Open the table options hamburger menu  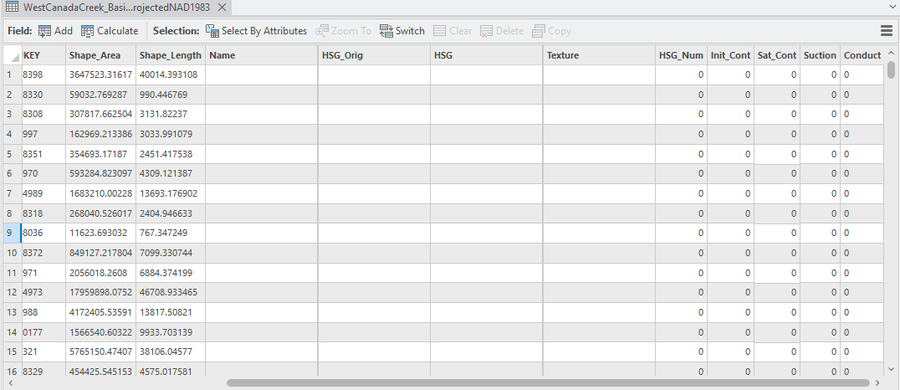(886, 31)
